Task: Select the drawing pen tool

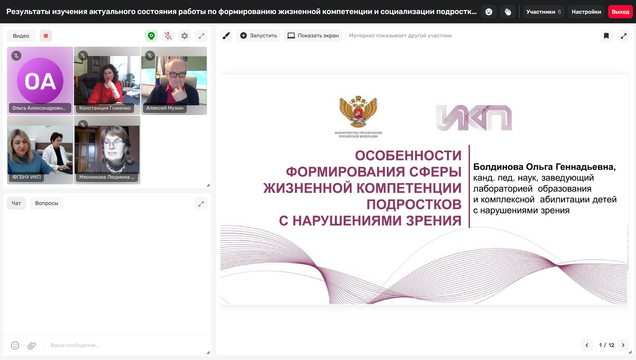Action: (226, 36)
